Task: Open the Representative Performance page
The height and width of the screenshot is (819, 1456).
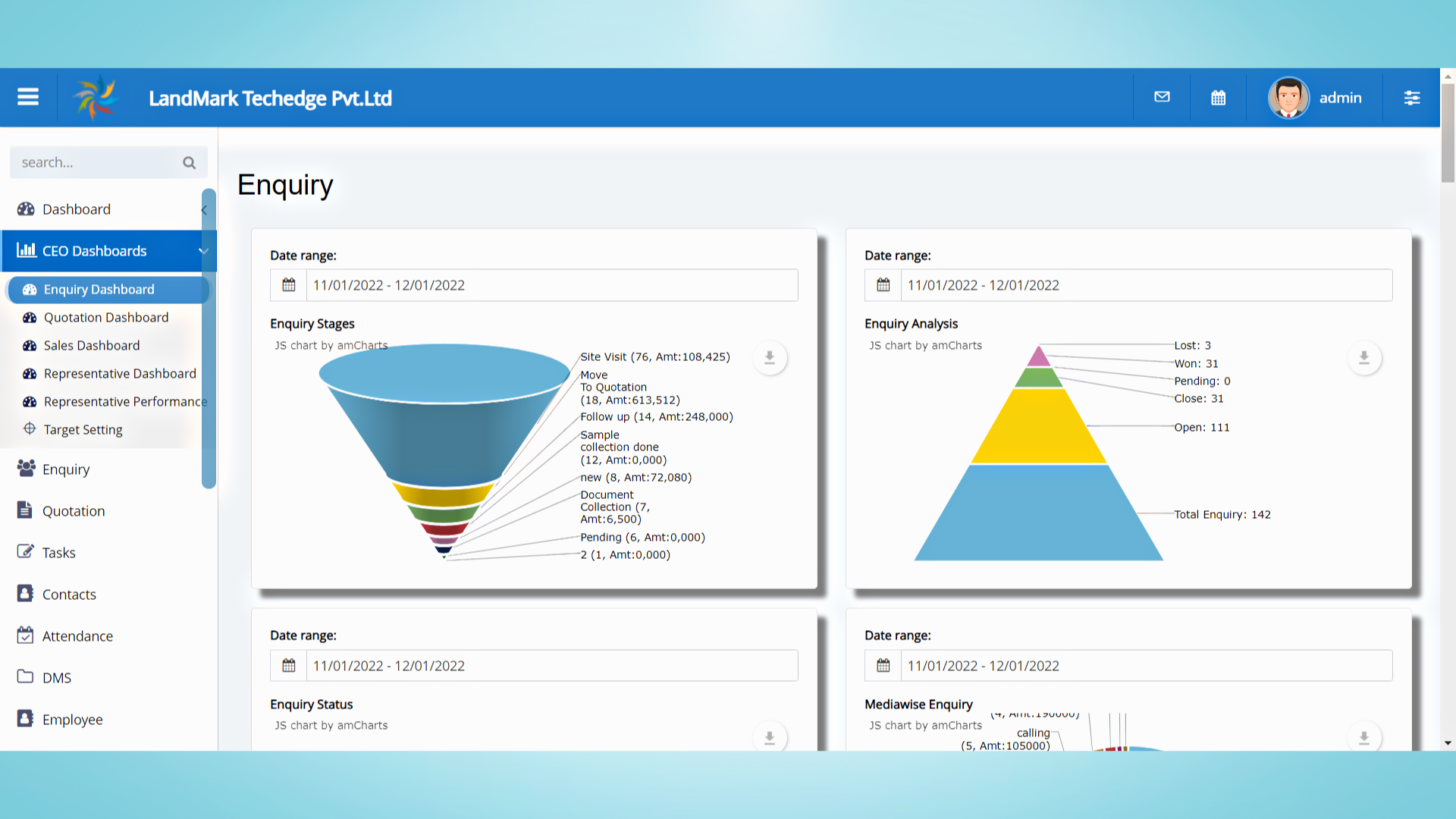Action: [125, 401]
